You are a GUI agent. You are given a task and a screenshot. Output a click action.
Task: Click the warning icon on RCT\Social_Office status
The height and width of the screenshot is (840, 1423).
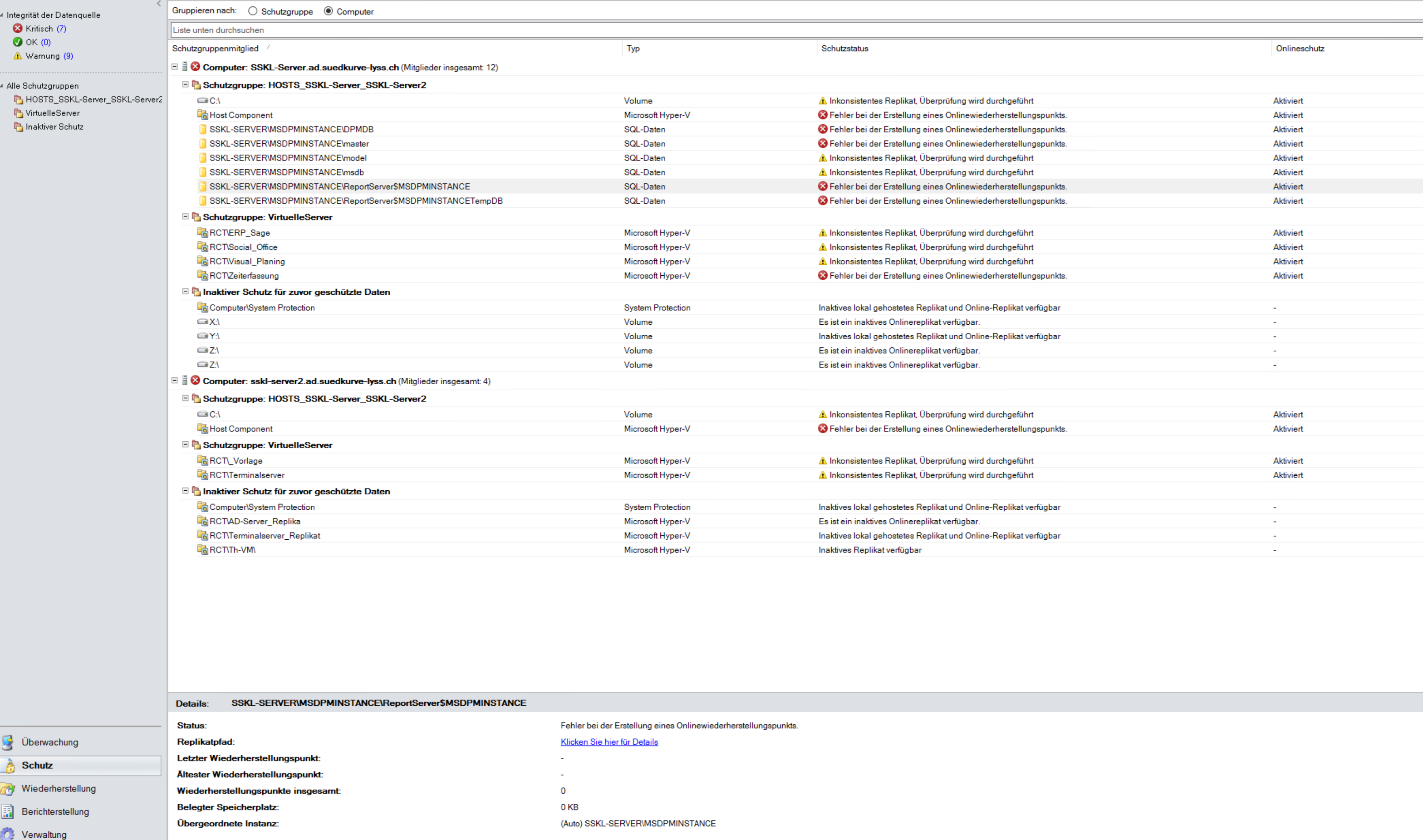pyautogui.click(x=823, y=247)
